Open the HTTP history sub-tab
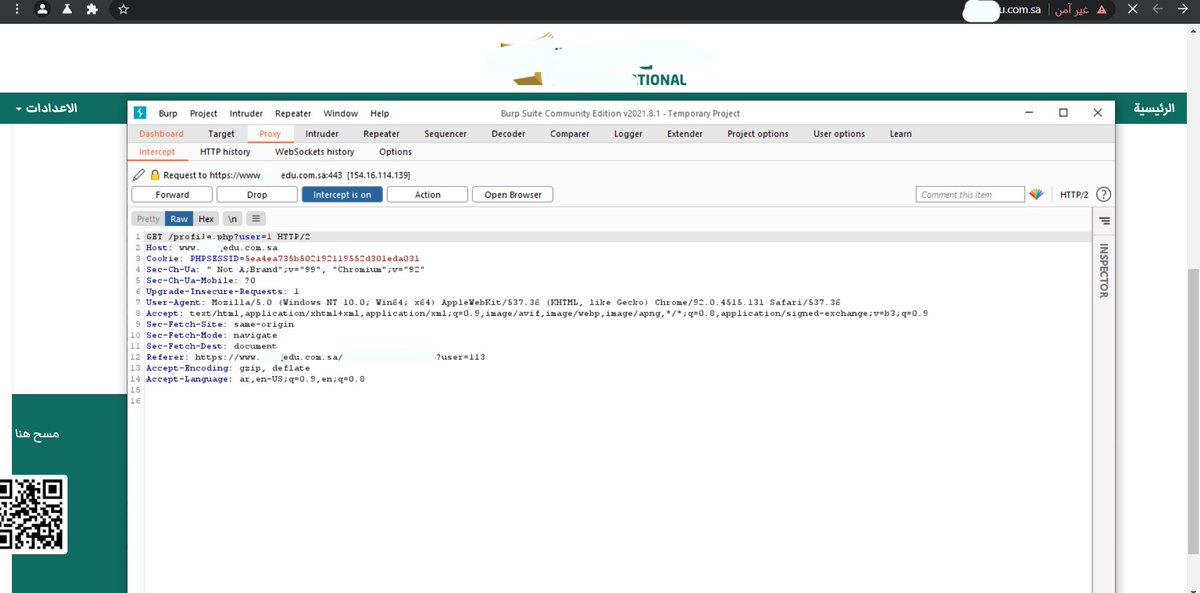This screenshot has width=1200, height=593. point(225,152)
